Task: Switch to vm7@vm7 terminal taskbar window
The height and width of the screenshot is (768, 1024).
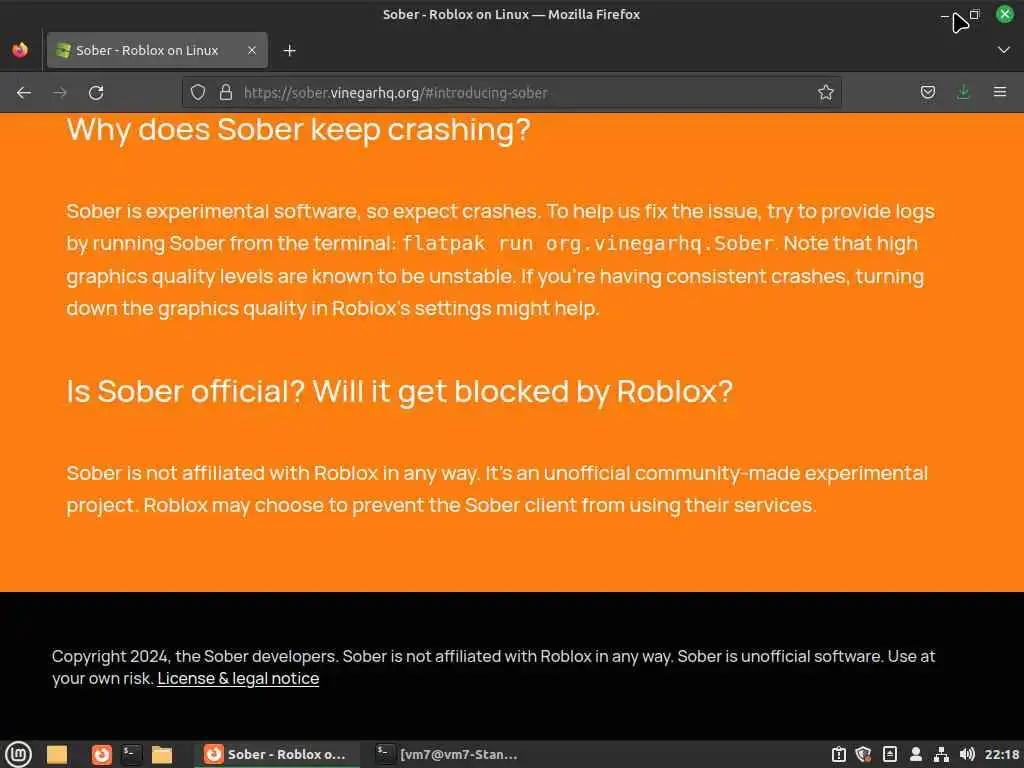Action: [x=449, y=754]
